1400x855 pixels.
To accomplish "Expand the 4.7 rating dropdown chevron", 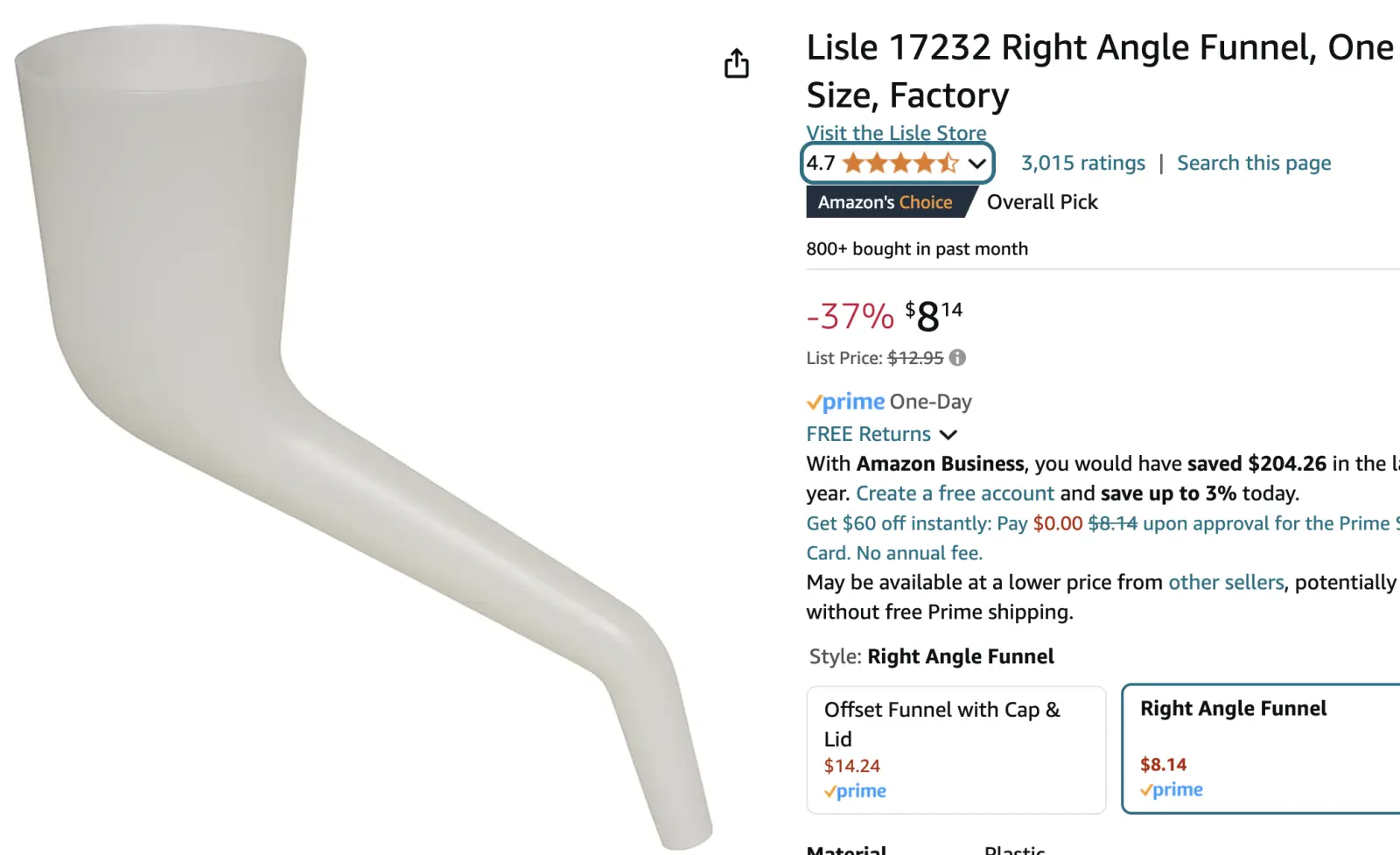I will coord(977,164).
